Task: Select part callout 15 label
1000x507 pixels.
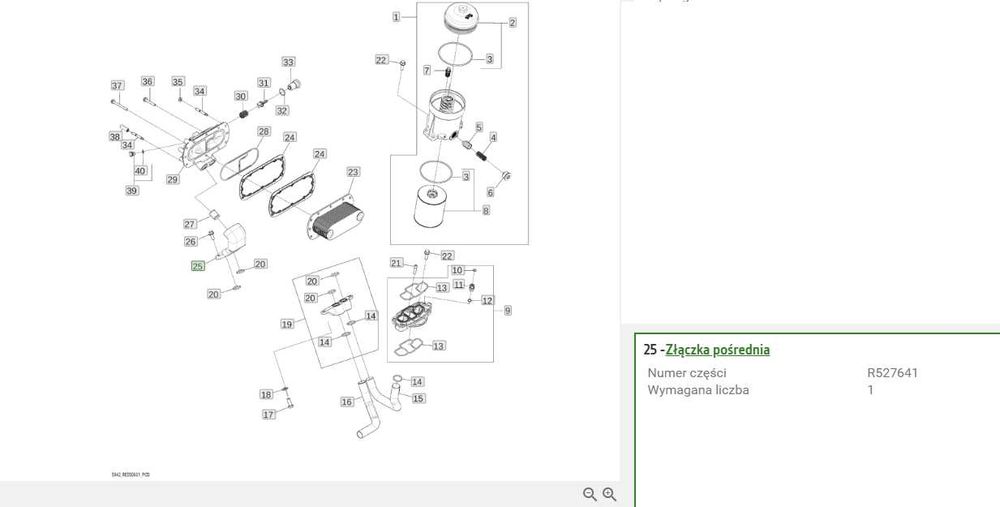Action: (418, 399)
